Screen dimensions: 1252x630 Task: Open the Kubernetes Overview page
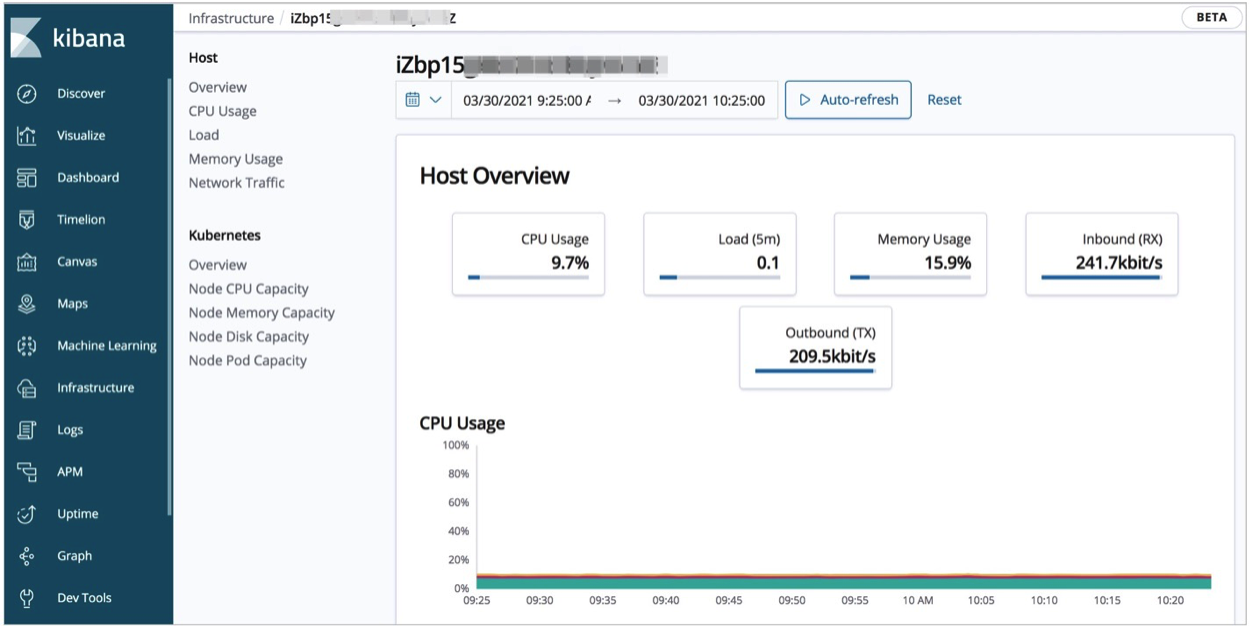tap(217, 264)
